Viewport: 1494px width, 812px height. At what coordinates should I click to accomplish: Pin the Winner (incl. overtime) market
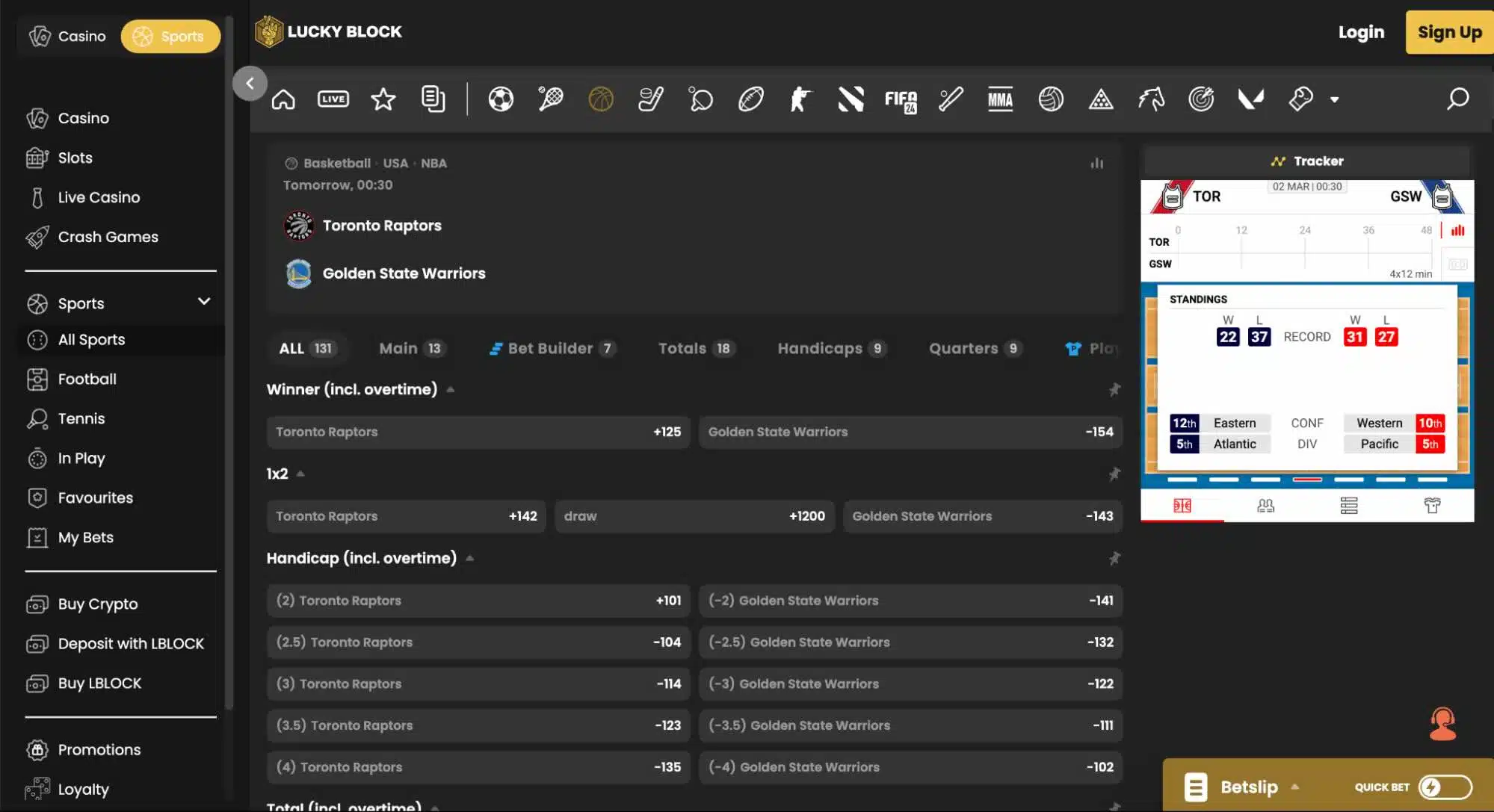click(1114, 389)
